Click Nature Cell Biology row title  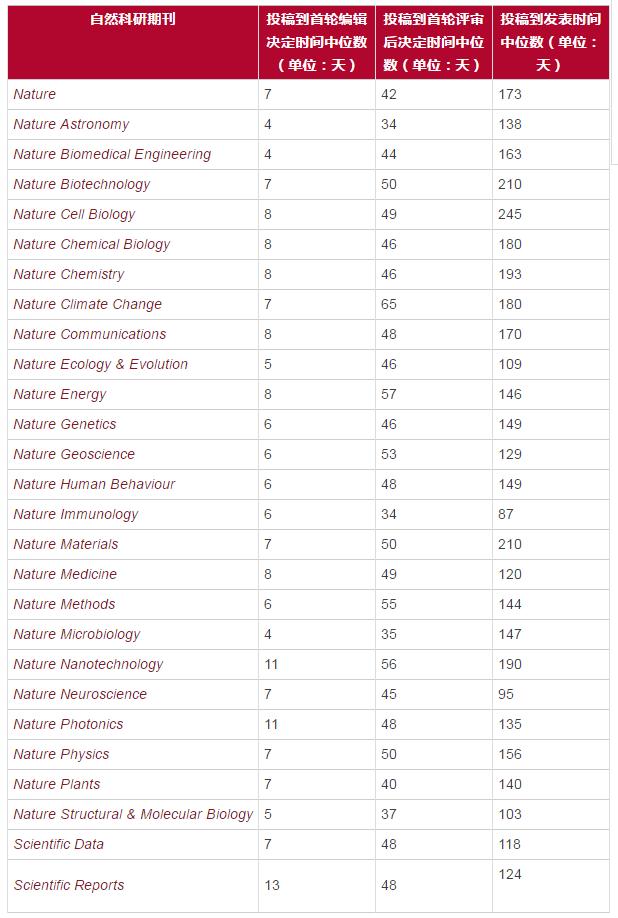point(74,214)
